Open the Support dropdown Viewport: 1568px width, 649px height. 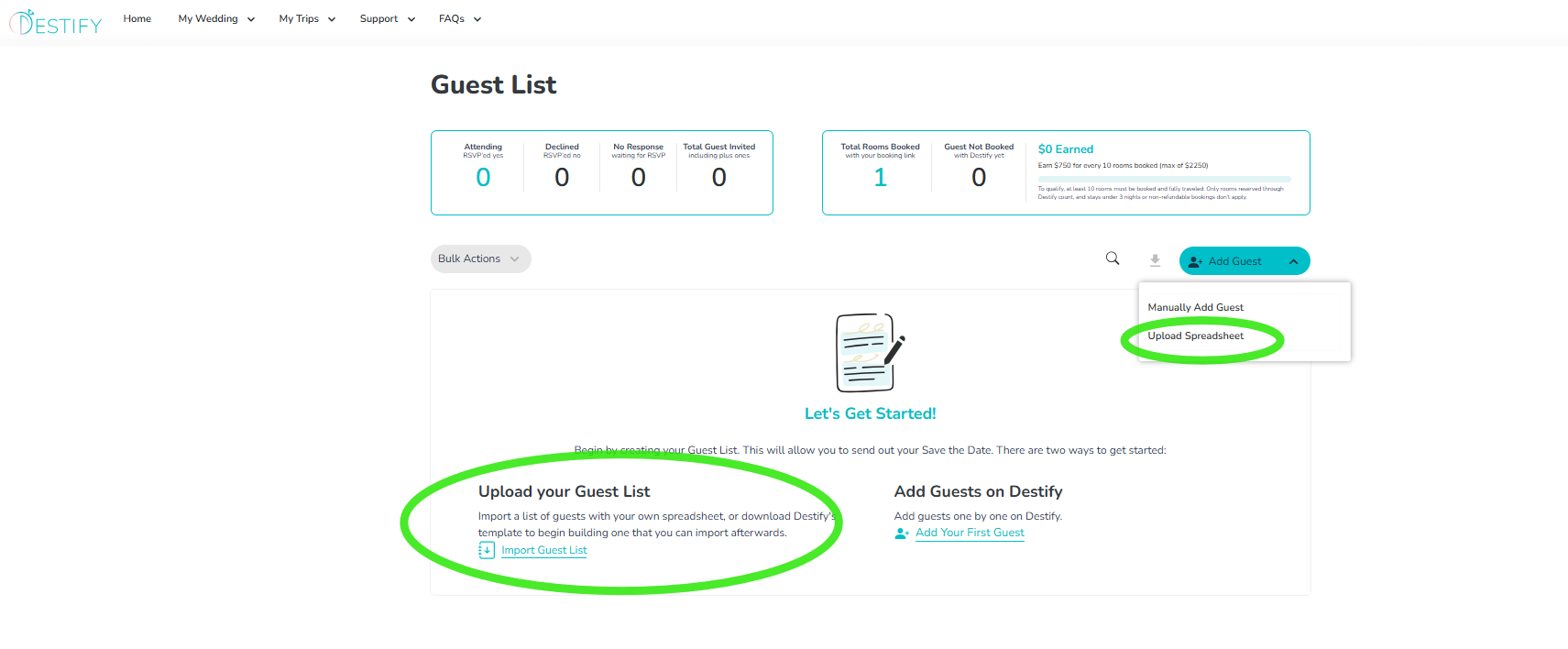(x=386, y=18)
